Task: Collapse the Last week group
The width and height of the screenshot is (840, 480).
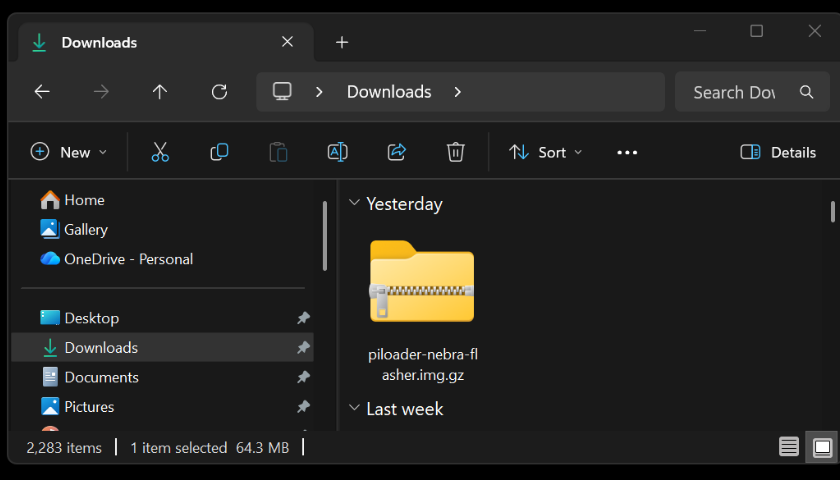Action: coord(354,408)
